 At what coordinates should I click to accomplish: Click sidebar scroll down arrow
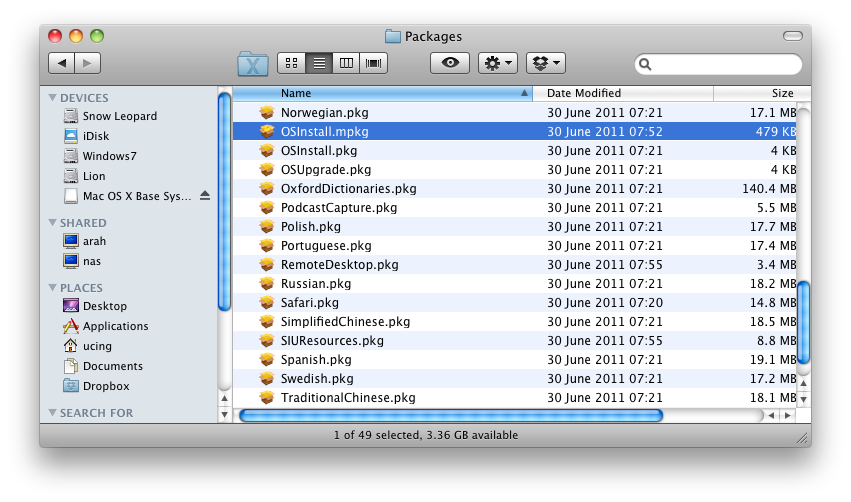(x=224, y=415)
